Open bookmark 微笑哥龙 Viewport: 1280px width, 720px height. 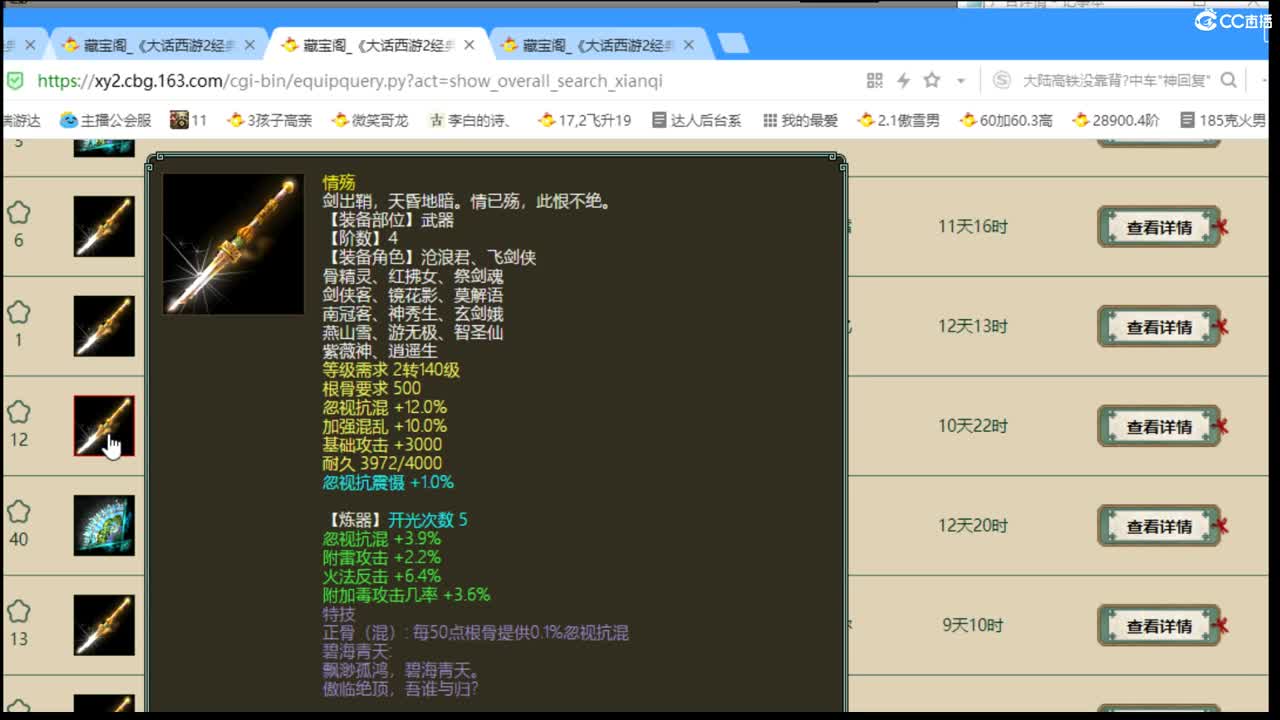370,120
